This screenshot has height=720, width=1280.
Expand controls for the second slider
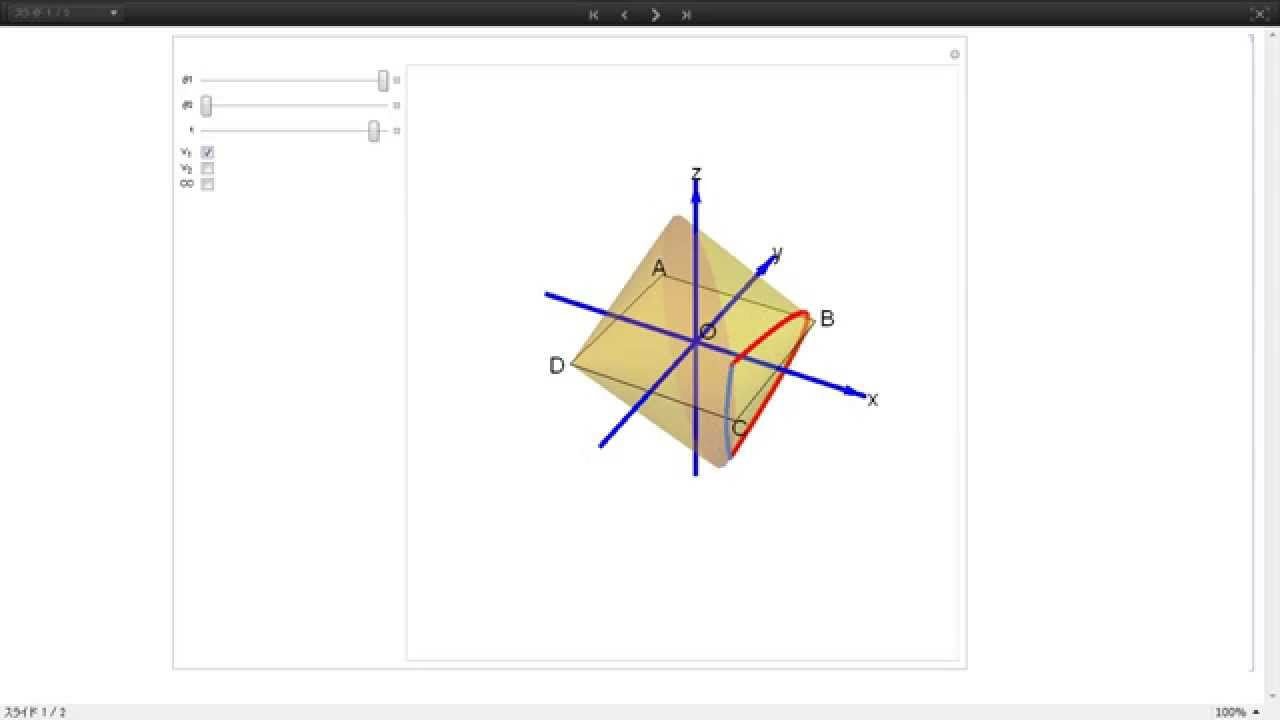[397, 105]
